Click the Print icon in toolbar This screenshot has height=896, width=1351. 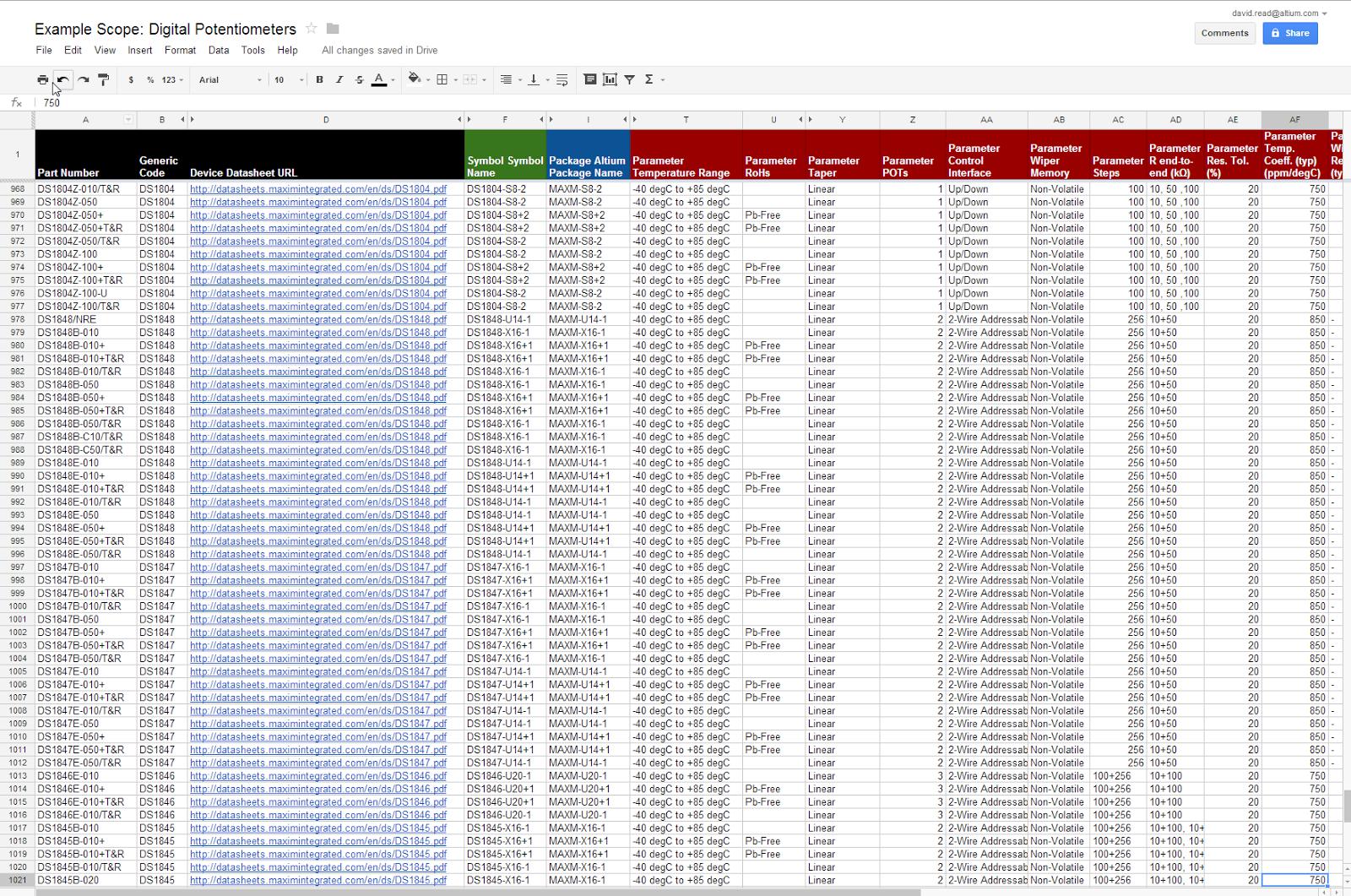(x=43, y=79)
